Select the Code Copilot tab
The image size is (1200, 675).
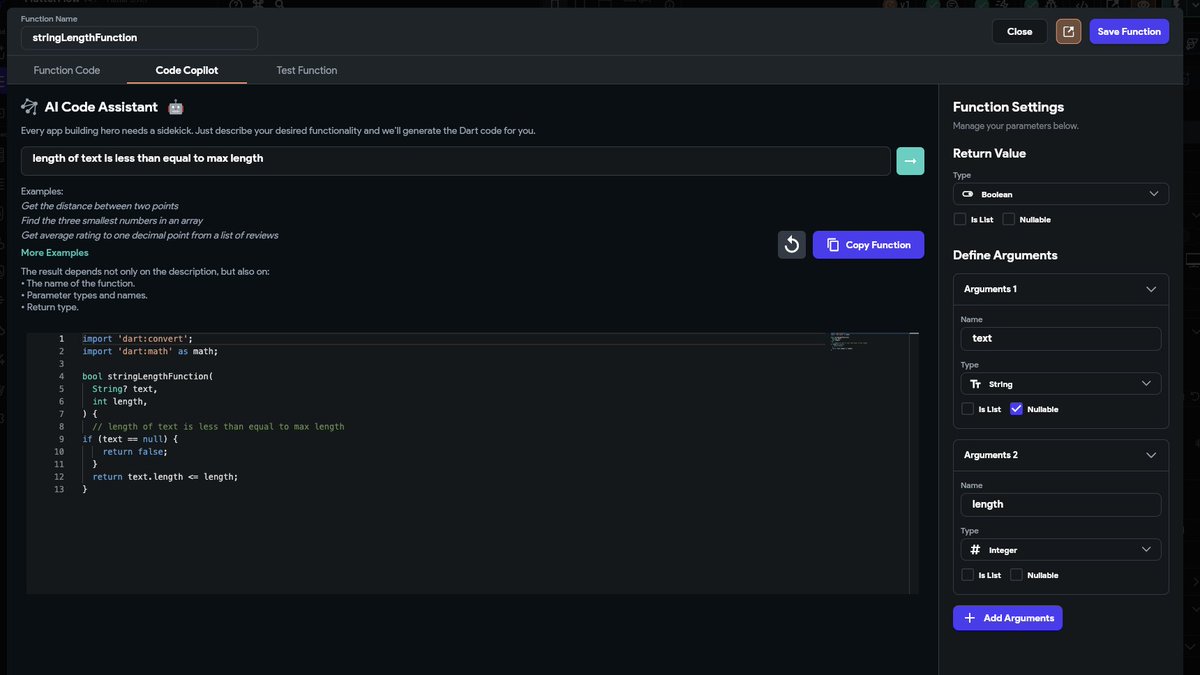(x=187, y=70)
